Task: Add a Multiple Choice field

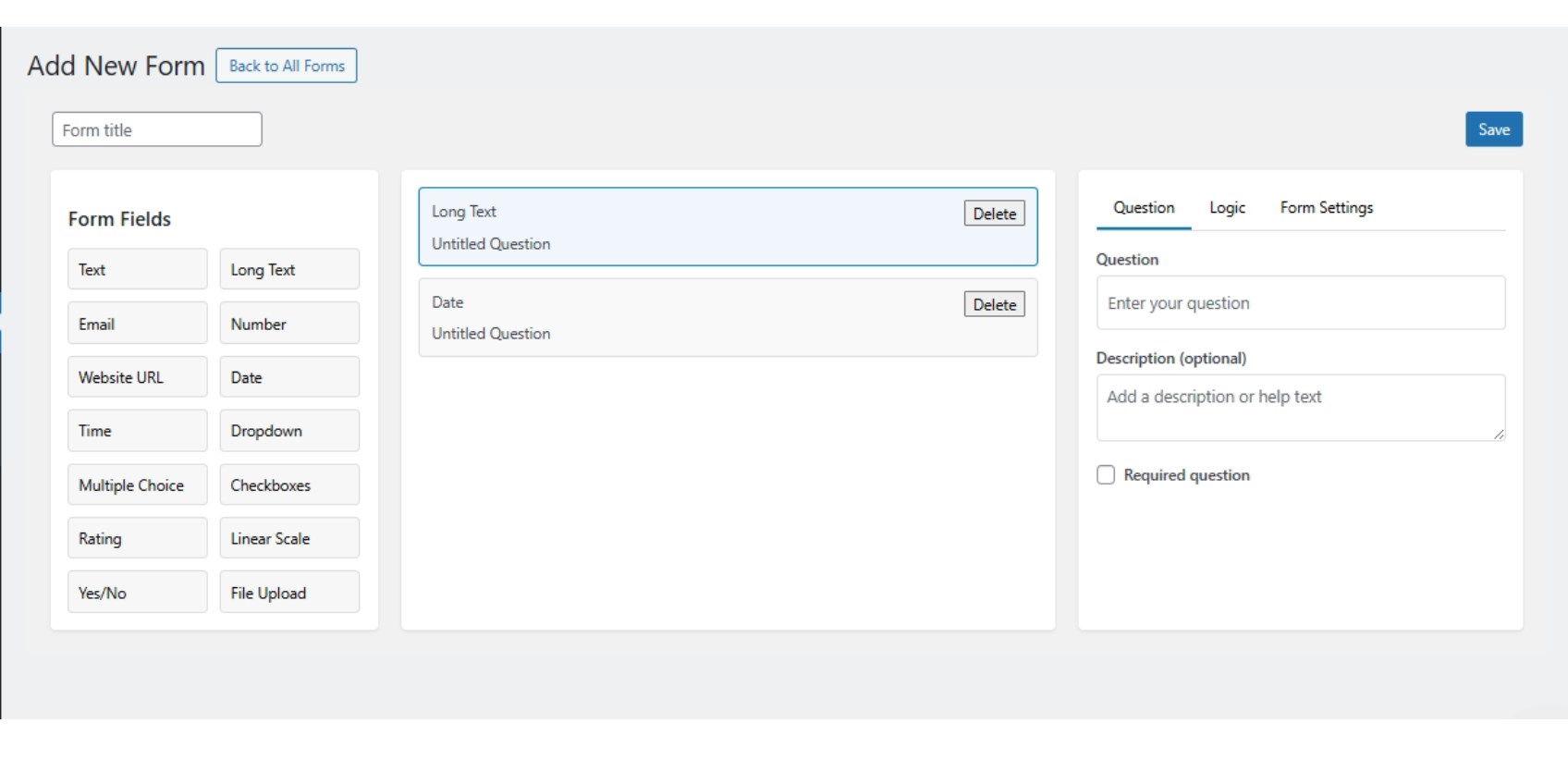Action: pyautogui.click(x=137, y=484)
